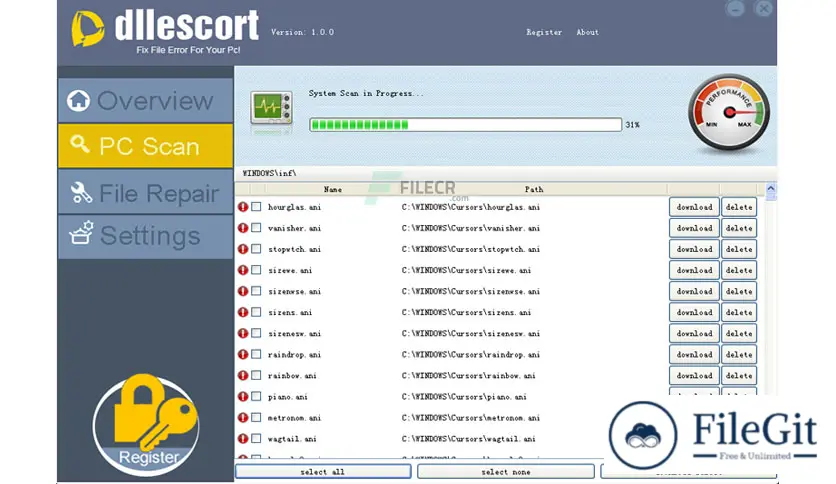Click the File Repair wrench icon
The image size is (836, 484).
click(x=81, y=192)
